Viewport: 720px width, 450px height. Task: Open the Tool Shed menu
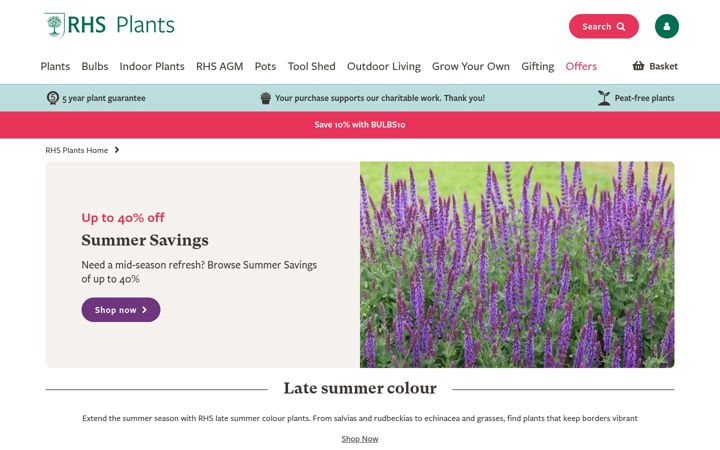click(x=311, y=66)
